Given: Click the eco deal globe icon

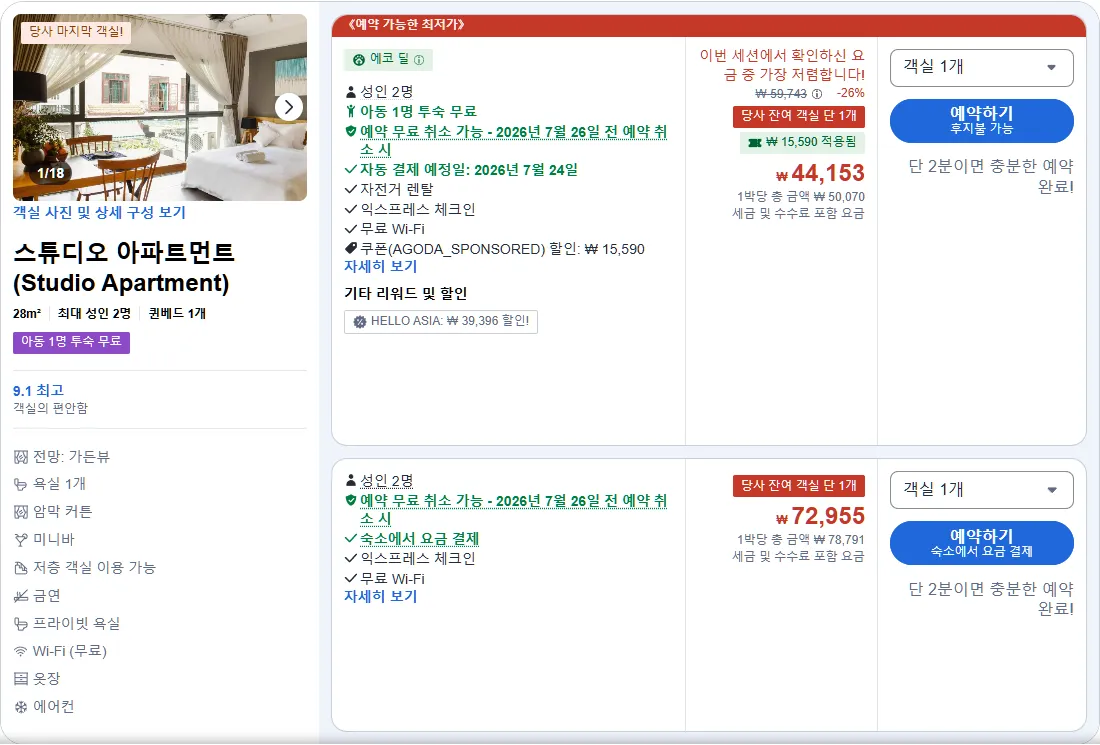Looking at the screenshot, I should 358,60.
